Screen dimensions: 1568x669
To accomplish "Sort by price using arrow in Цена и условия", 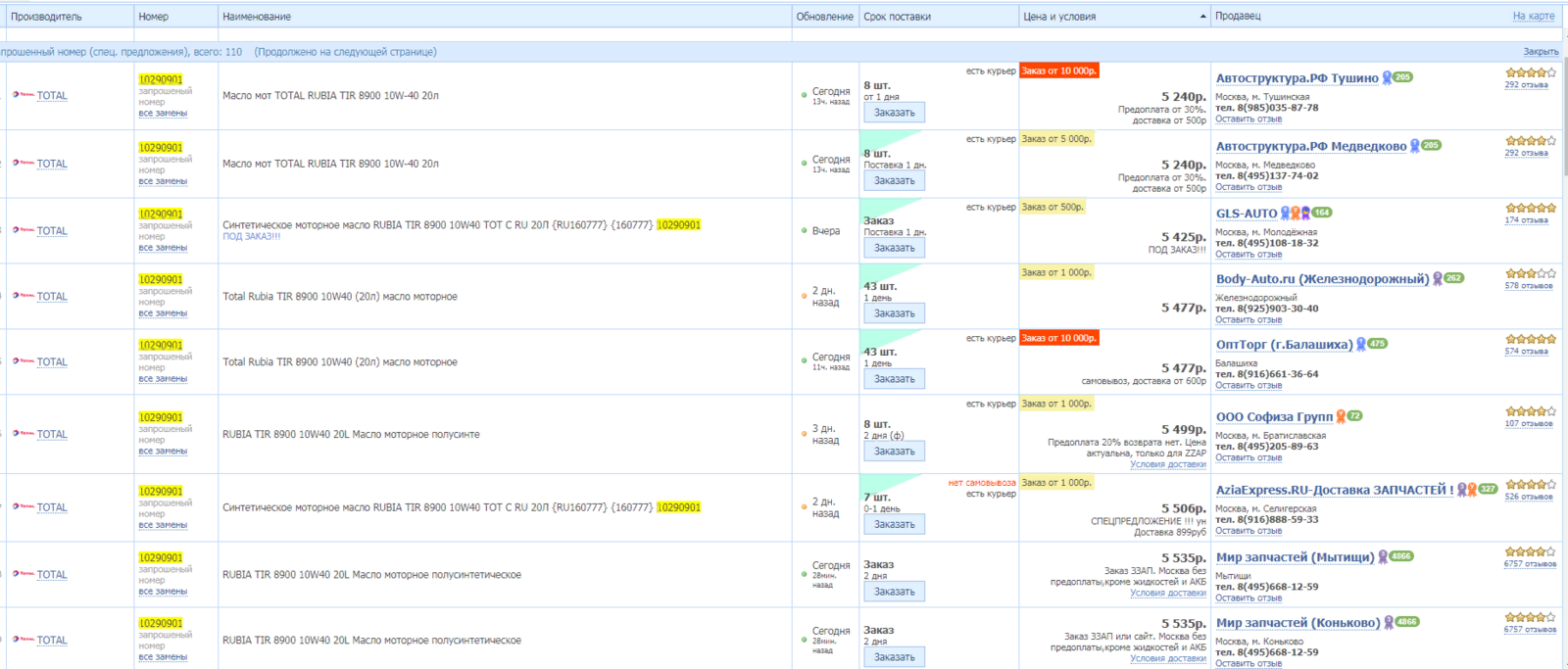I will [1203, 17].
